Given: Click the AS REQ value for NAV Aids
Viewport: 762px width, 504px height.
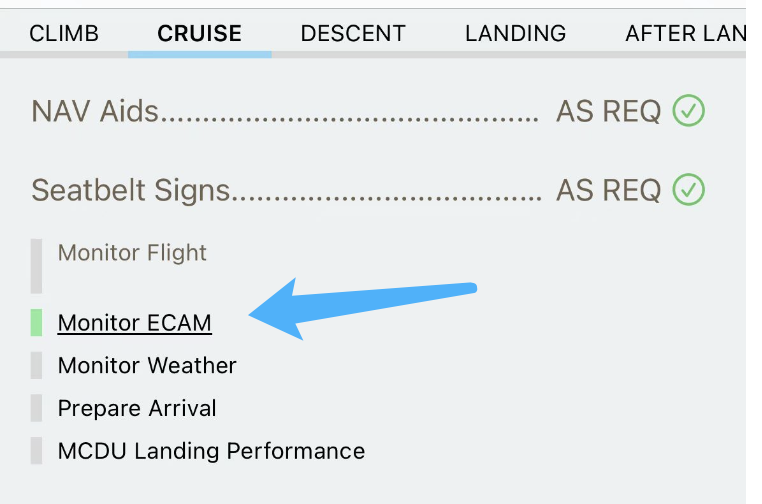Looking at the screenshot, I should pos(608,111).
